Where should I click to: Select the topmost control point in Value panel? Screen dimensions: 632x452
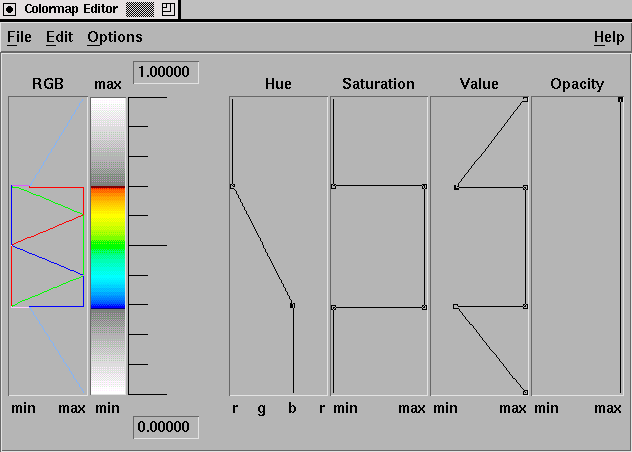[x=525, y=99]
